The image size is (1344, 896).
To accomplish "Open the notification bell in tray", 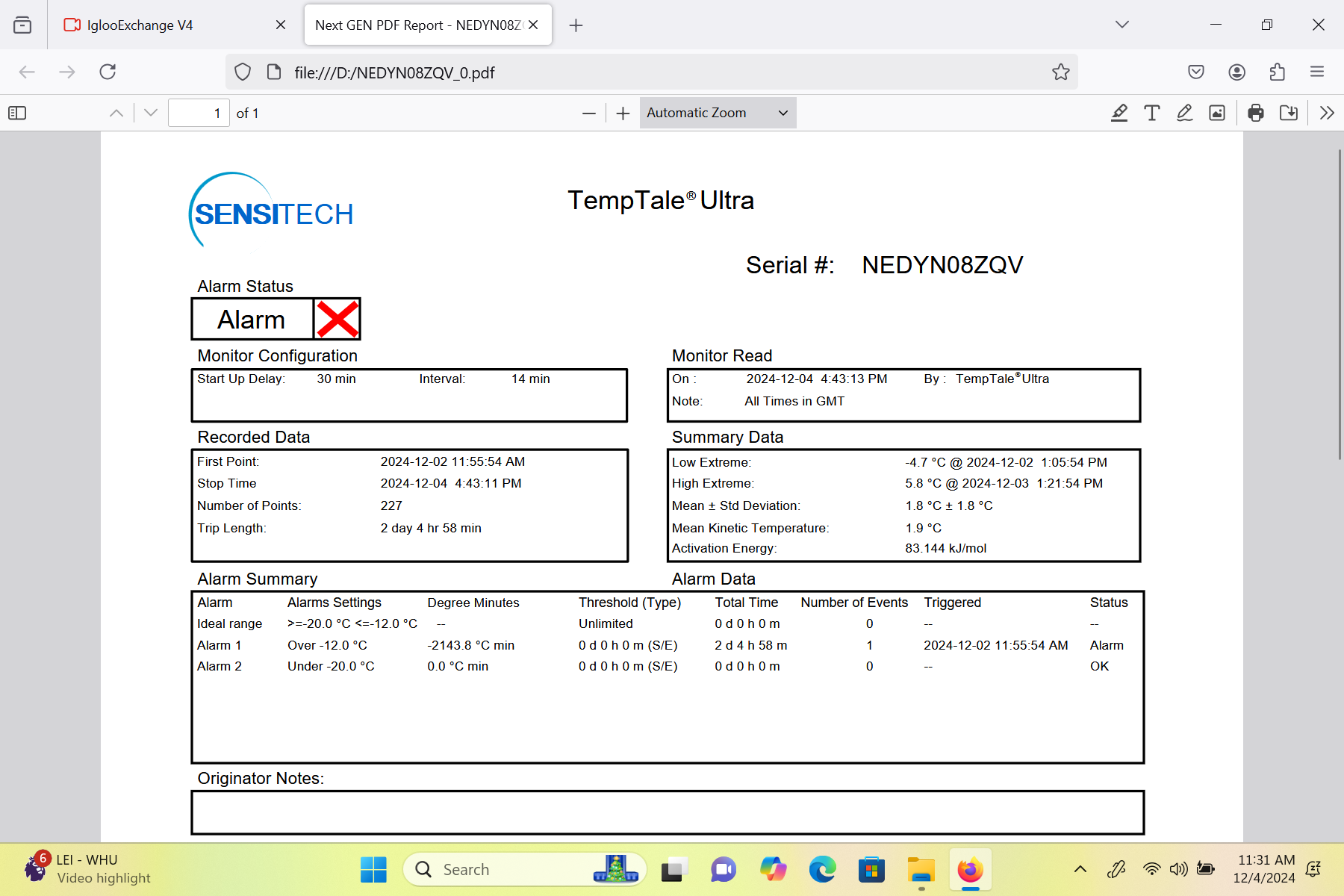I will tap(1313, 869).
